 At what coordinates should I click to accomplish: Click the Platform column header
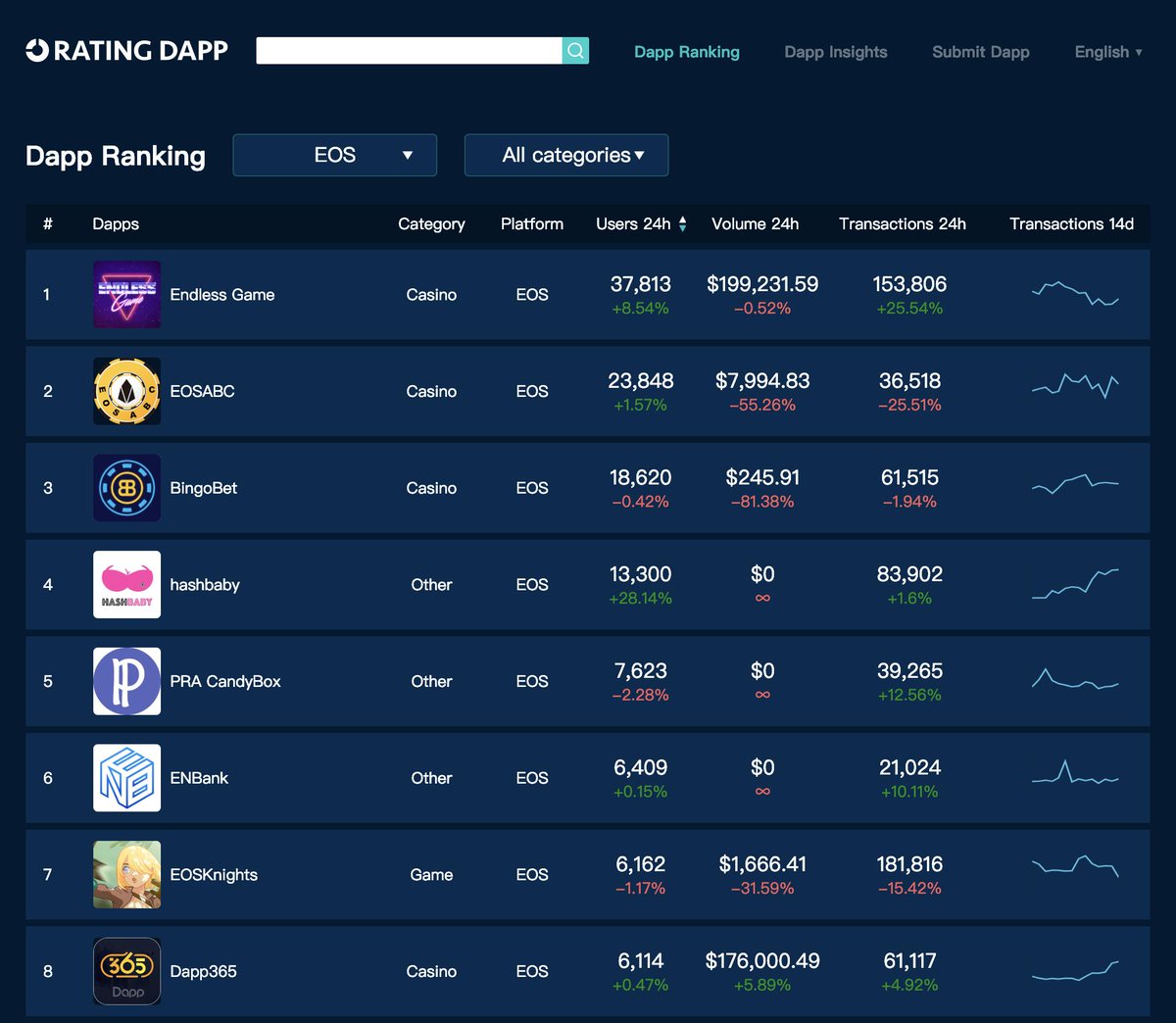(532, 224)
